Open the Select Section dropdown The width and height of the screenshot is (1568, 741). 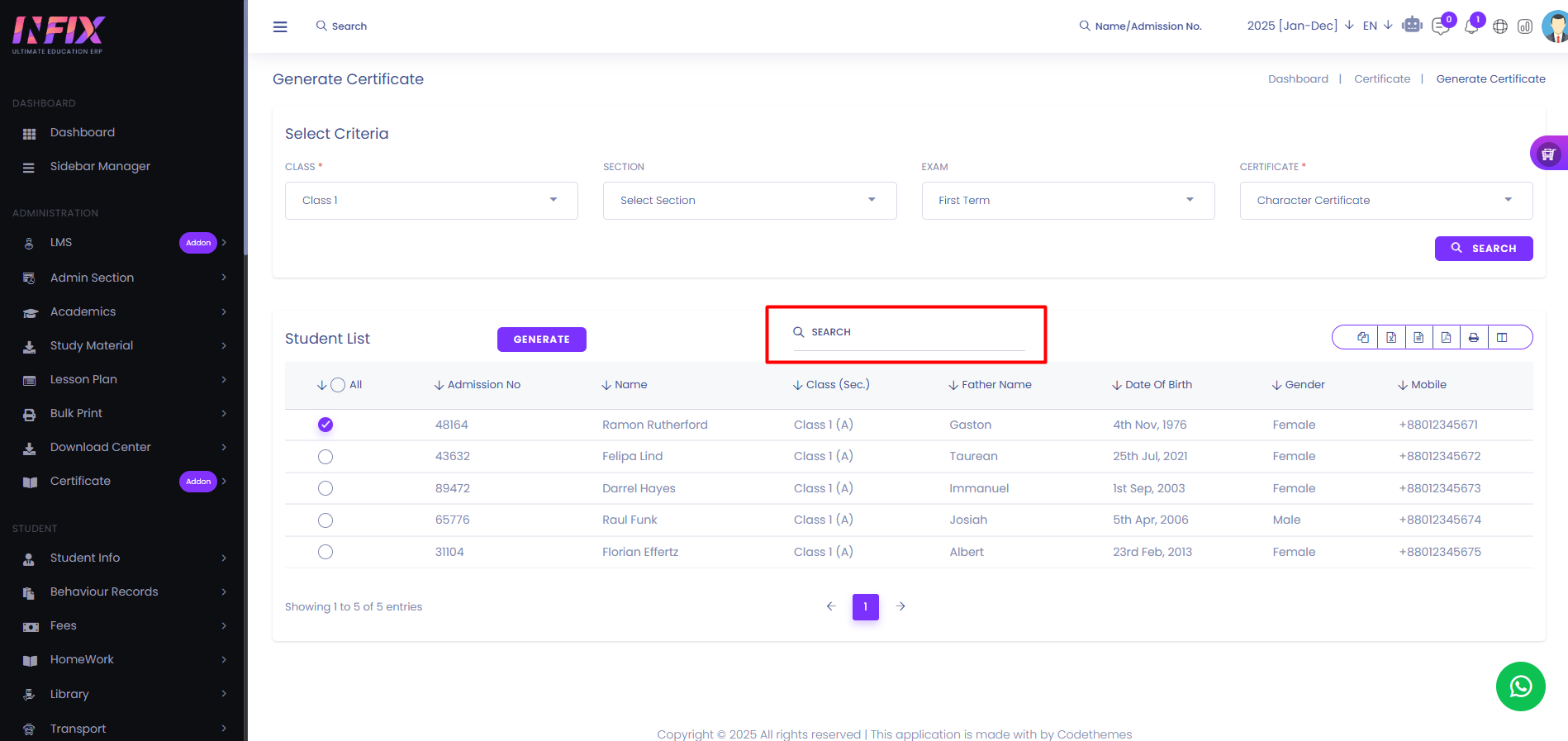[x=749, y=201]
